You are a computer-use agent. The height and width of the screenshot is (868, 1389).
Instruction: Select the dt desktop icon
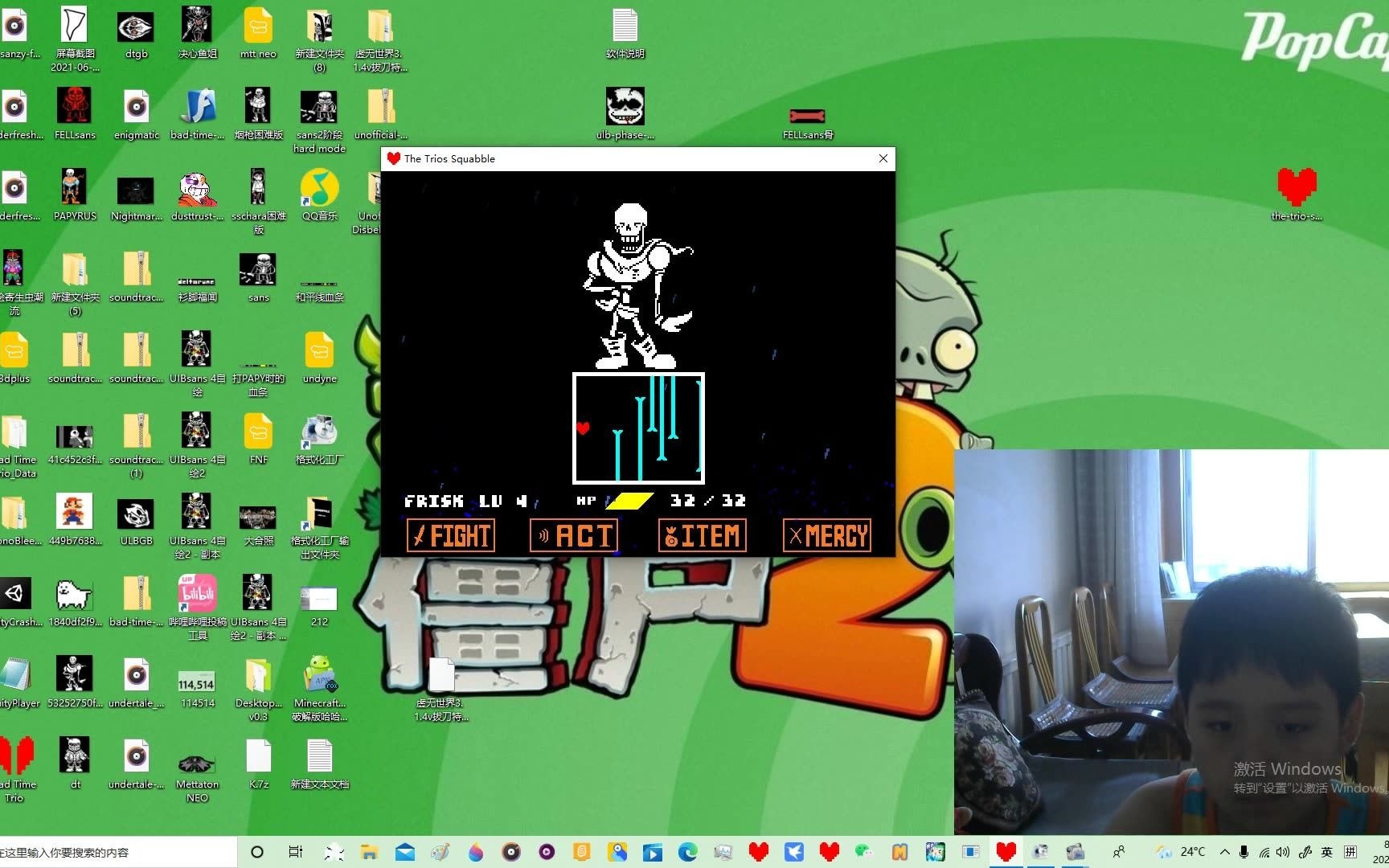[74, 764]
